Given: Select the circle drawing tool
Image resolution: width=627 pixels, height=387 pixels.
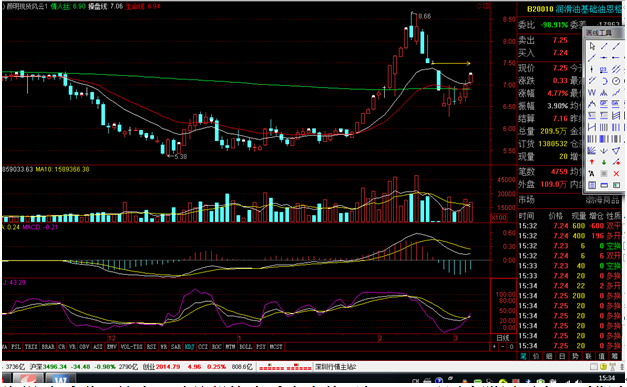Looking at the screenshot, I should pos(616,81).
